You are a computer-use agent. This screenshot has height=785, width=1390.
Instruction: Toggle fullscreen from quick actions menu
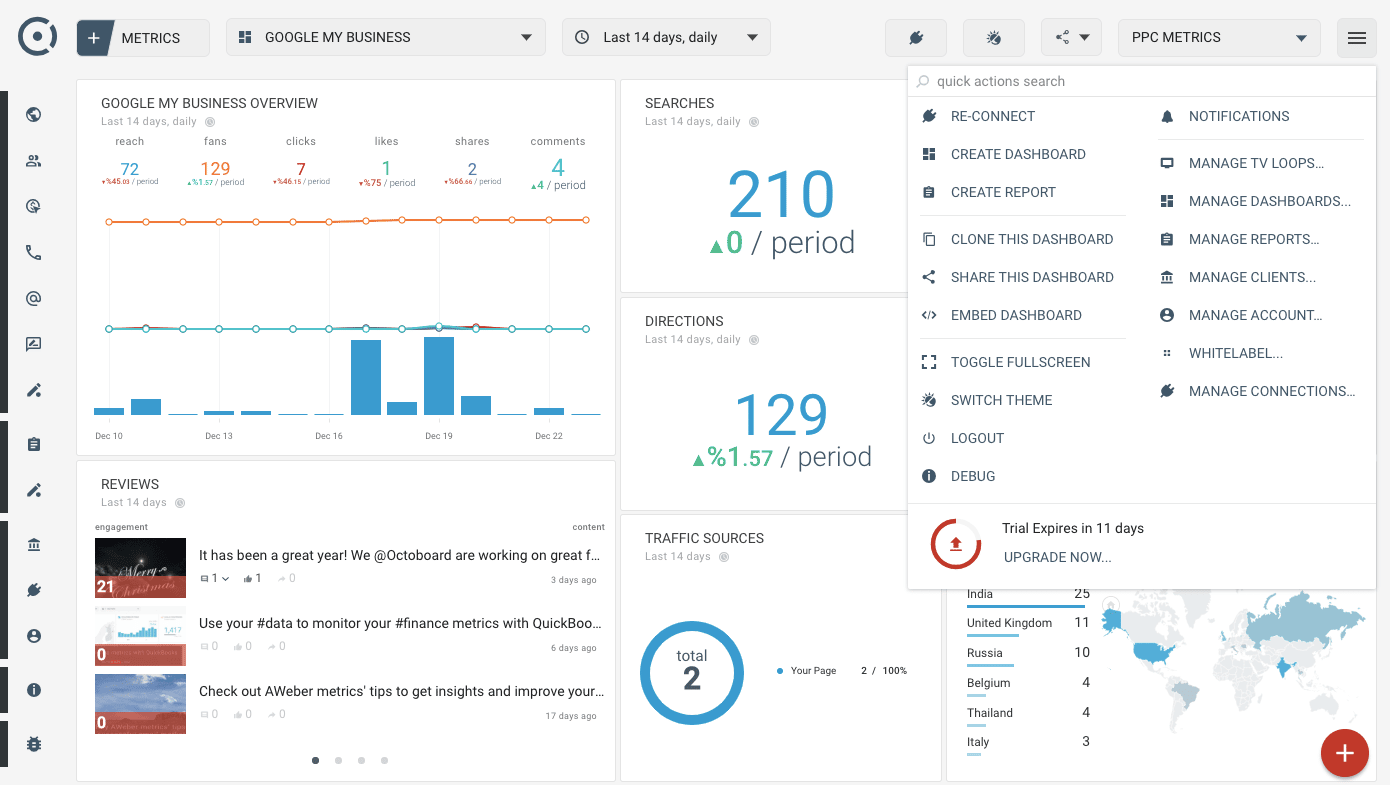click(1019, 361)
